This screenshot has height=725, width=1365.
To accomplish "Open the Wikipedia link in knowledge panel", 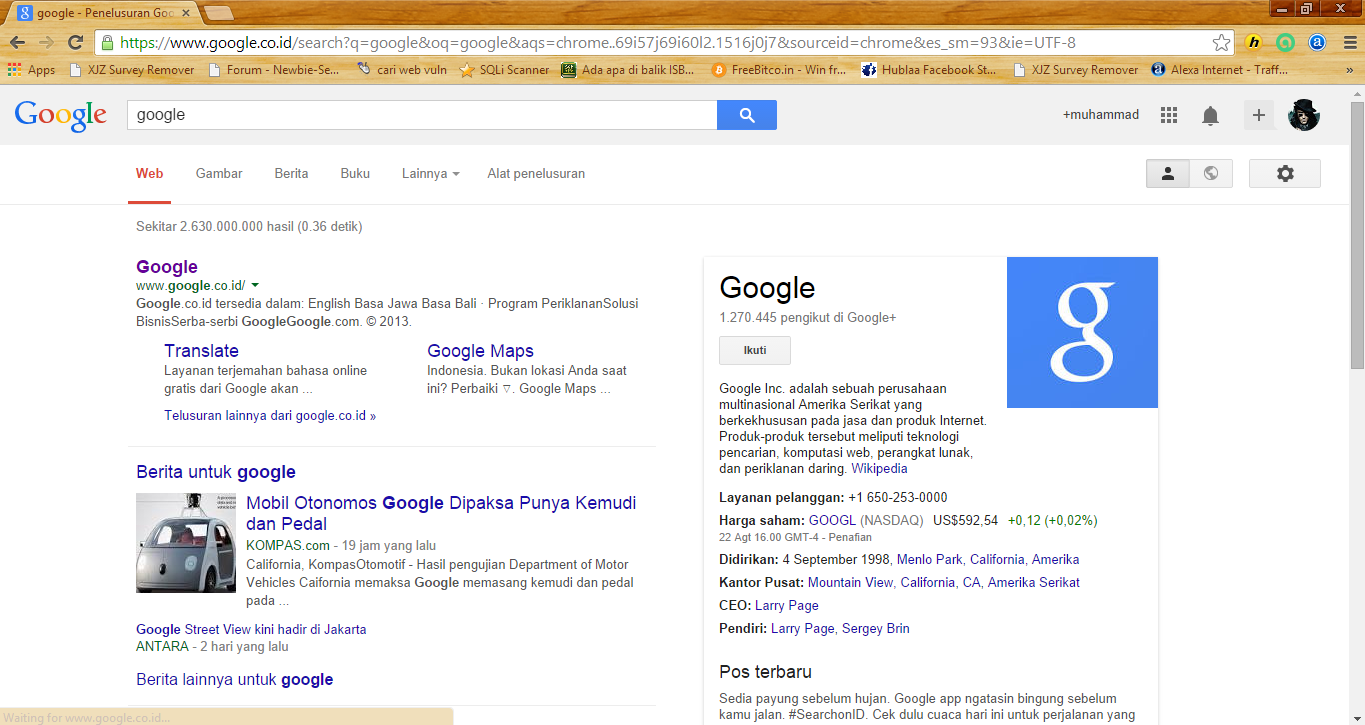I will [x=879, y=468].
